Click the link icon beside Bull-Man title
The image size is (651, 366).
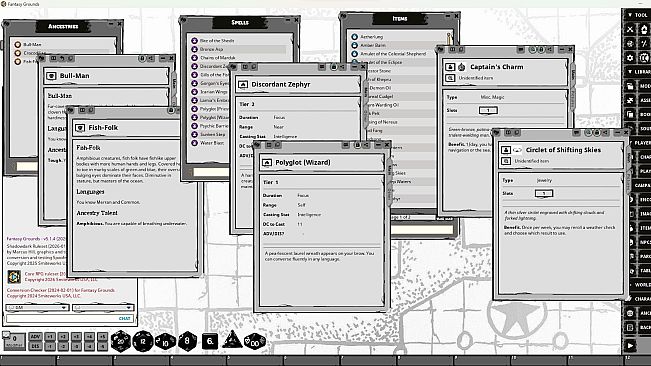click(51, 76)
